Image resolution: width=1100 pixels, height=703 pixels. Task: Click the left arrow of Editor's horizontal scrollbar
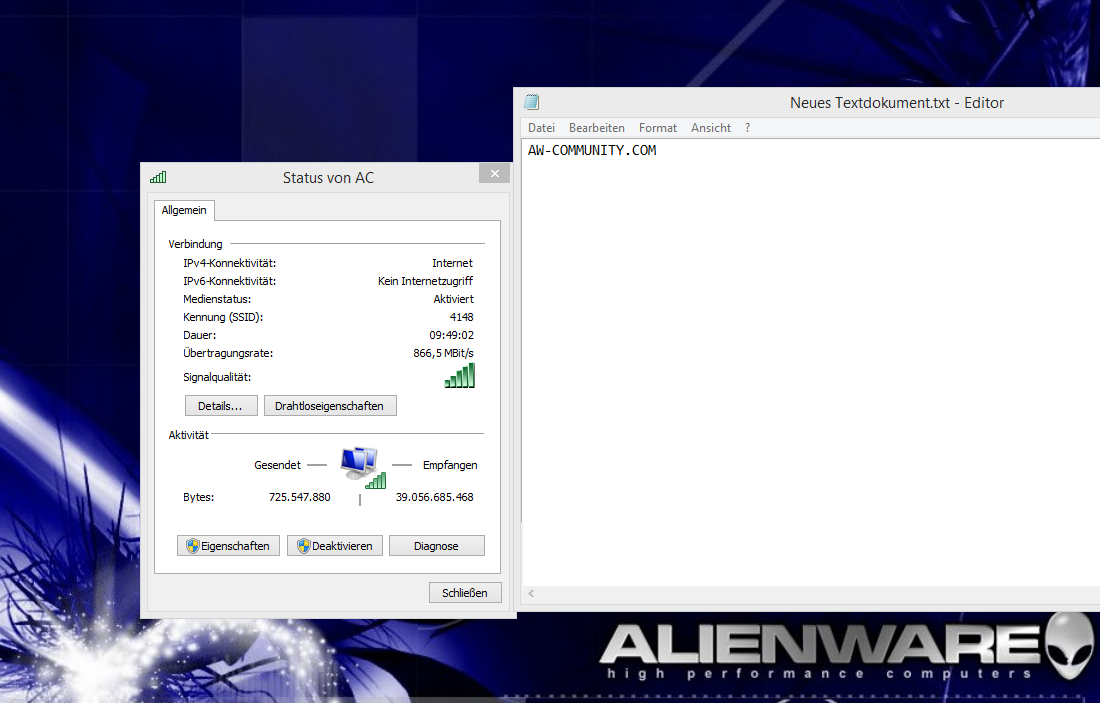point(531,593)
